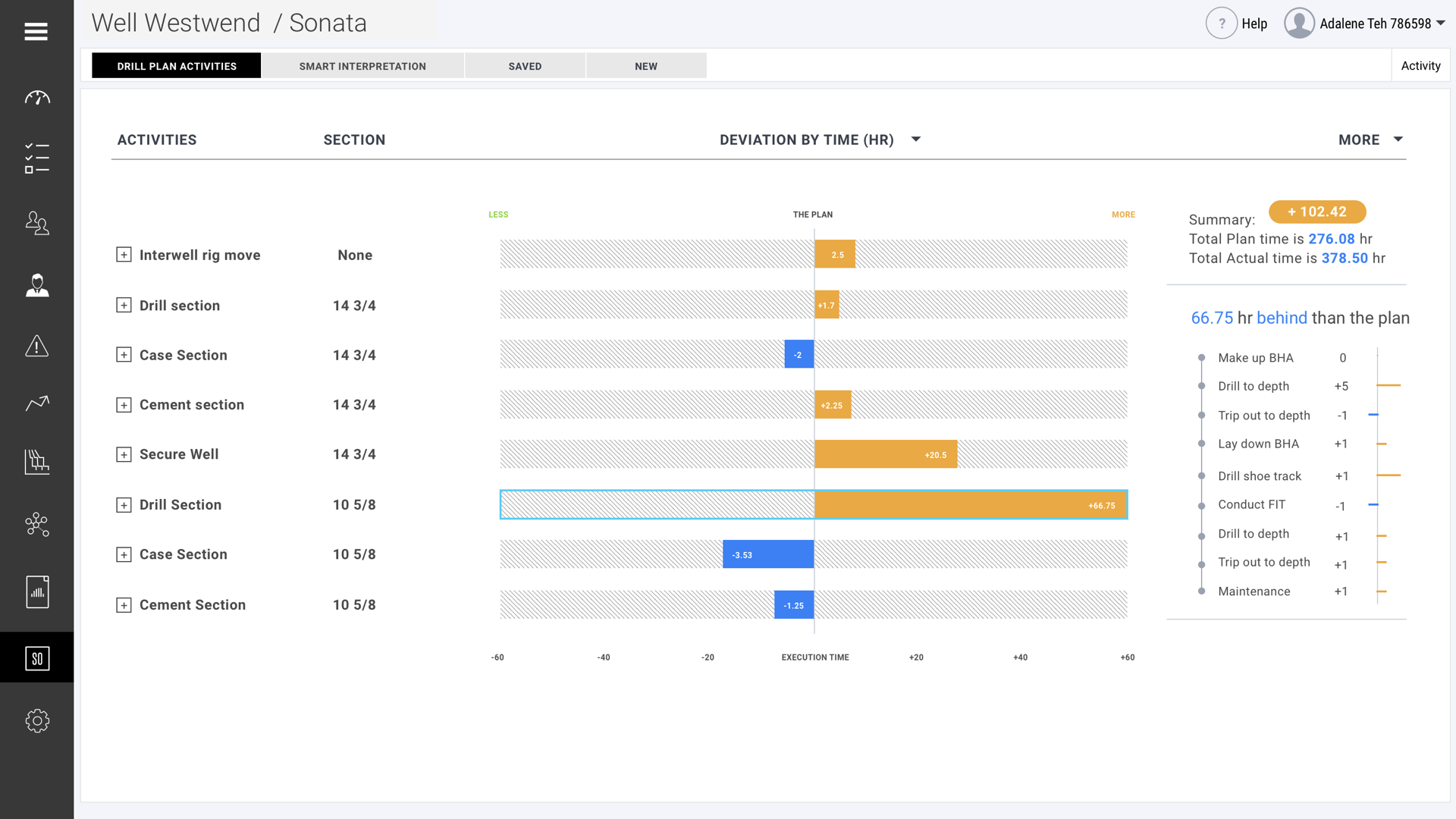The width and height of the screenshot is (1456, 819).
Task: Open Deviation by Time dropdown arrow
Action: click(916, 140)
